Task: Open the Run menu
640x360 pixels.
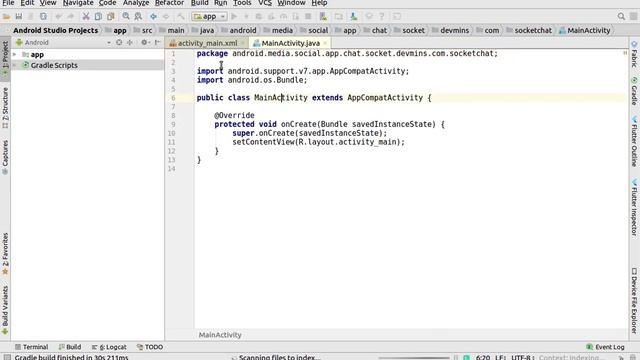Action: click(221, 3)
